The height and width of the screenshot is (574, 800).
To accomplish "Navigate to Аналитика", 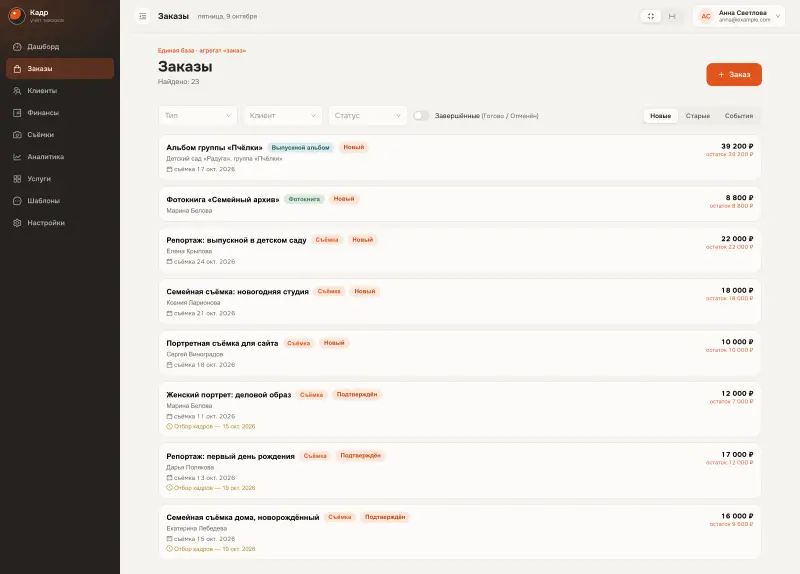I will point(60,157).
